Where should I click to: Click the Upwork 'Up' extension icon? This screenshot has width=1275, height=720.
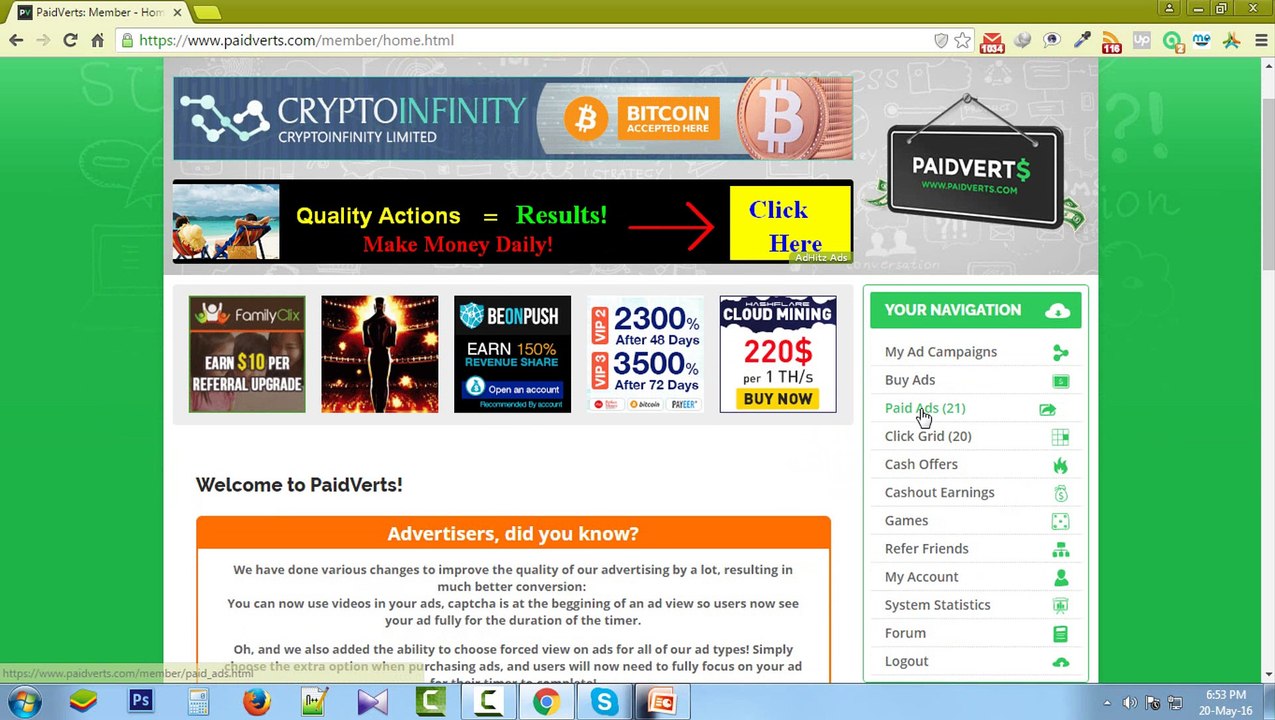pos(1142,40)
